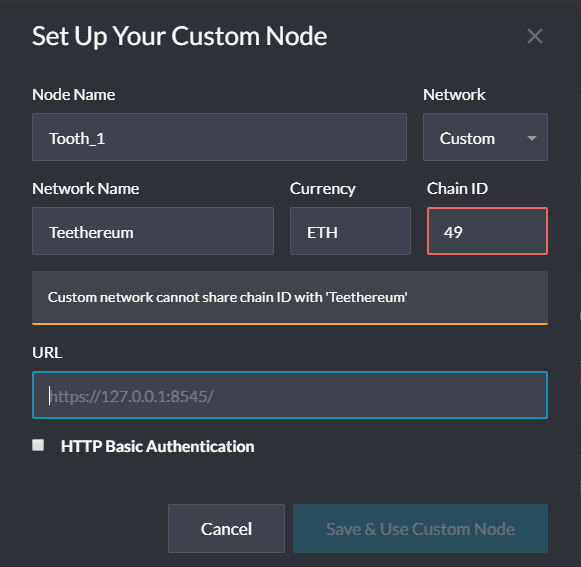Click the 'Network' label above the dropdown

tap(454, 94)
